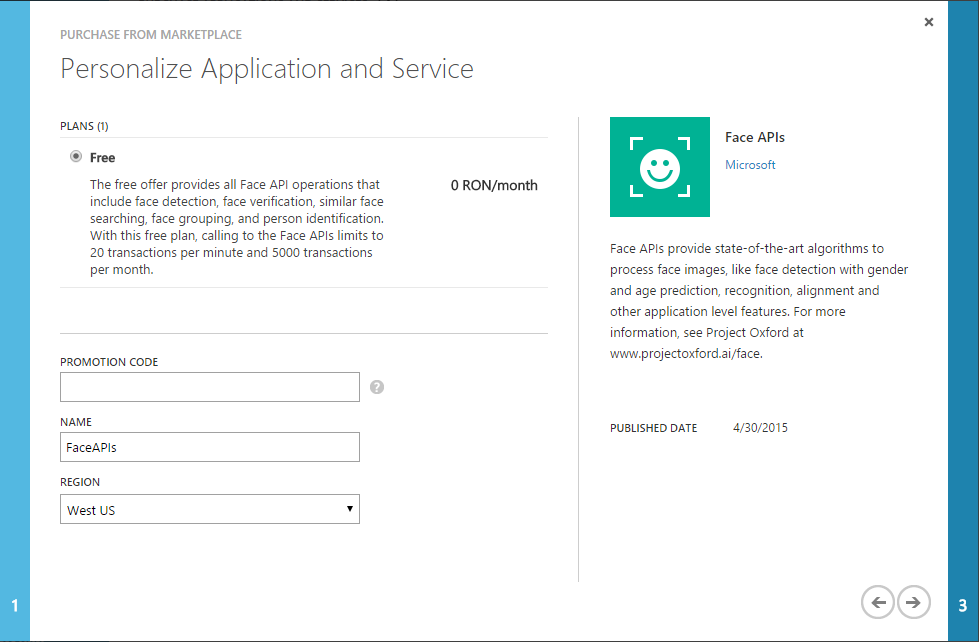Click the Personalize Application and Service heading
Viewport: 979px width, 642px height.
pyautogui.click(x=267, y=69)
